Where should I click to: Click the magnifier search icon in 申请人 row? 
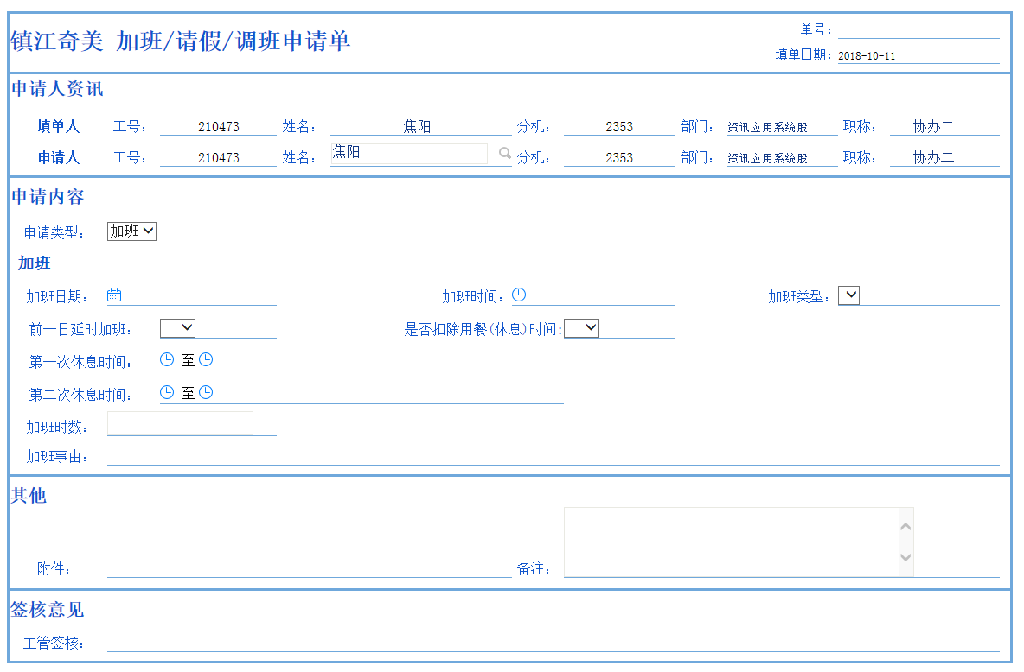coord(505,153)
